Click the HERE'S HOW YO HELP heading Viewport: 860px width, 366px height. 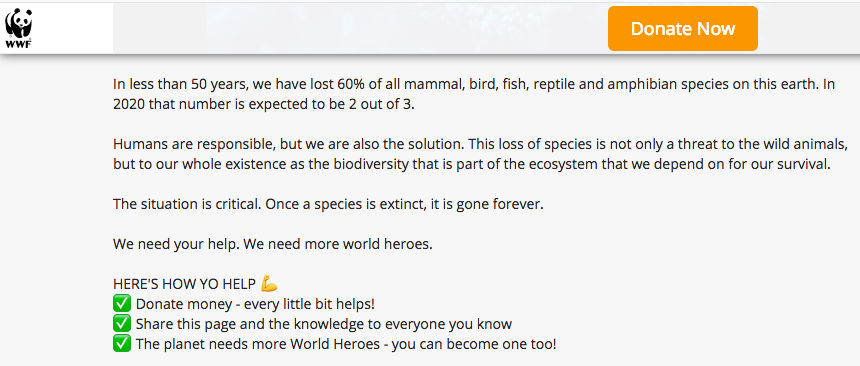184,284
